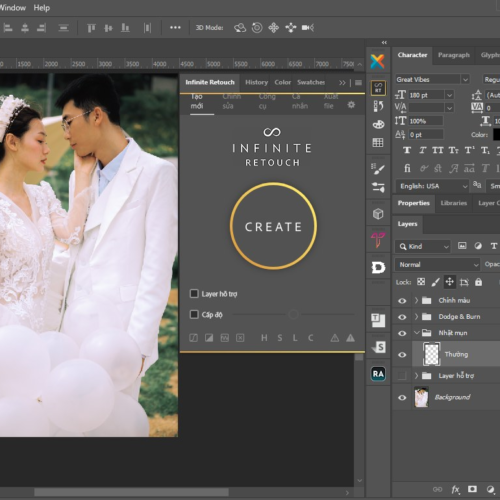Screen dimensions: 500x500
Task: Open the Brush Settings icon in the panel strip
Action: [378, 187]
